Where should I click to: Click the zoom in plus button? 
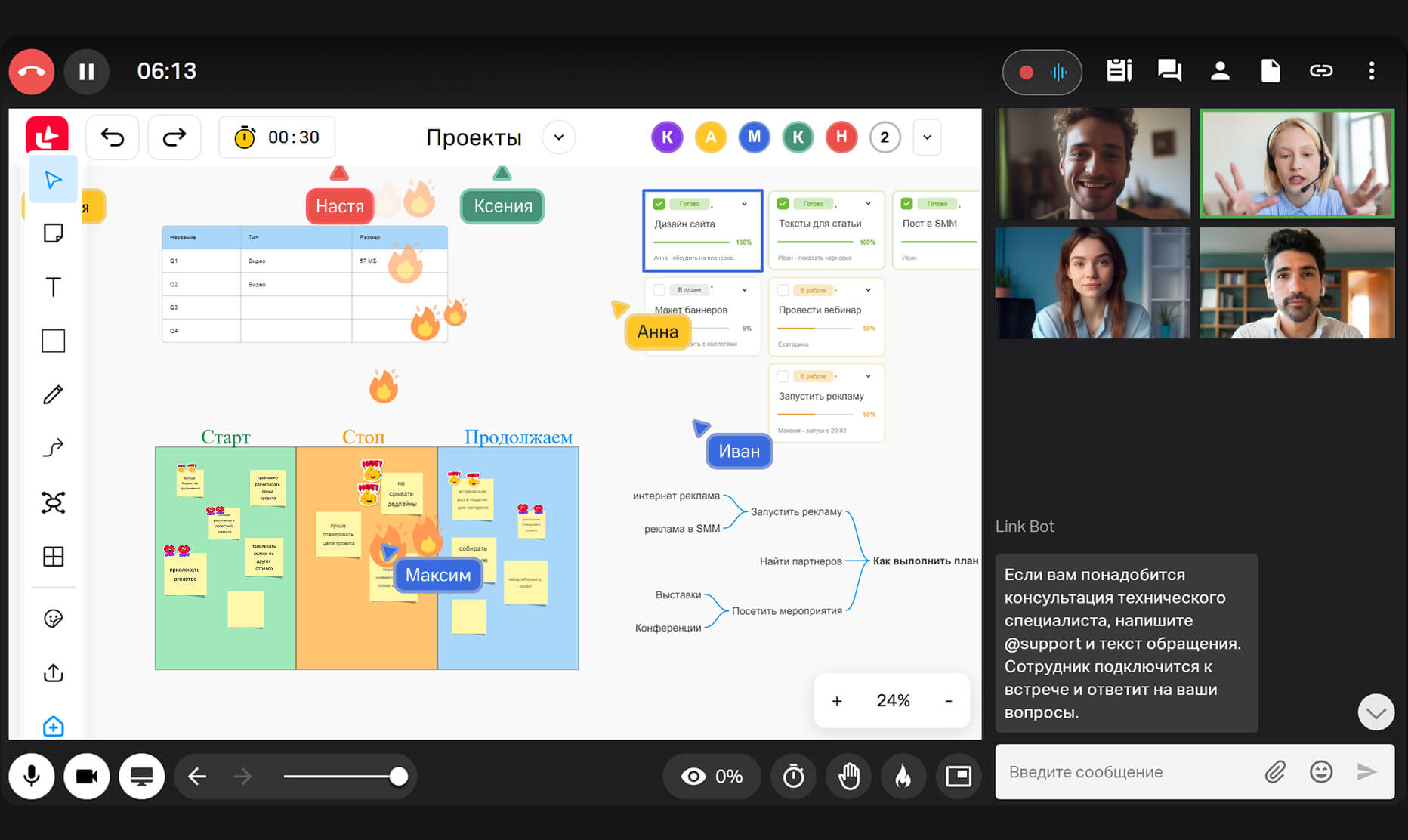pyautogui.click(x=837, y=701)
